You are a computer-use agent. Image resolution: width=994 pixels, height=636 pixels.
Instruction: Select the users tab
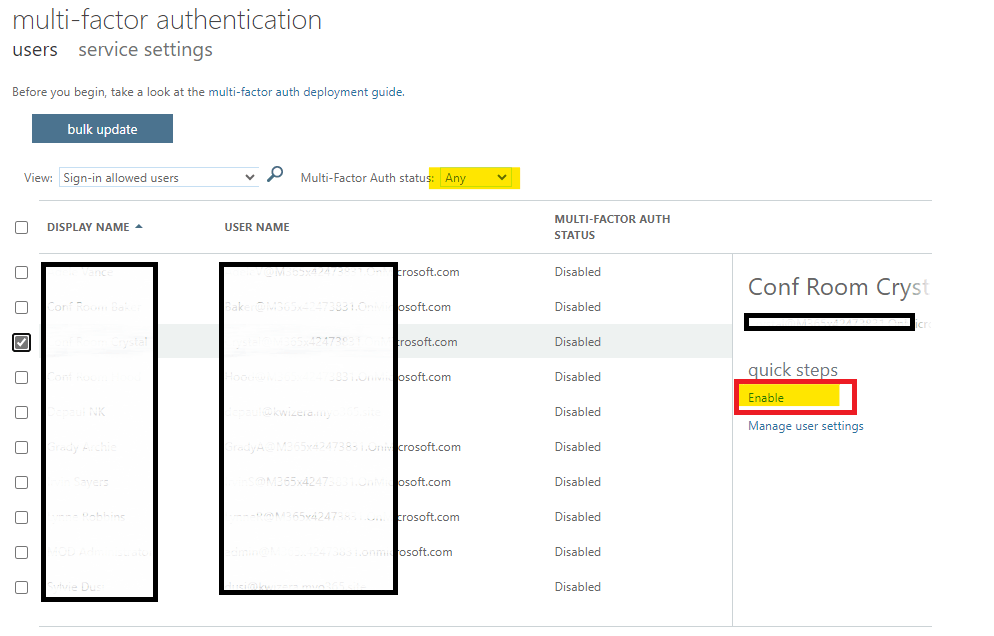pyautogui.click(x=34, y=49)
